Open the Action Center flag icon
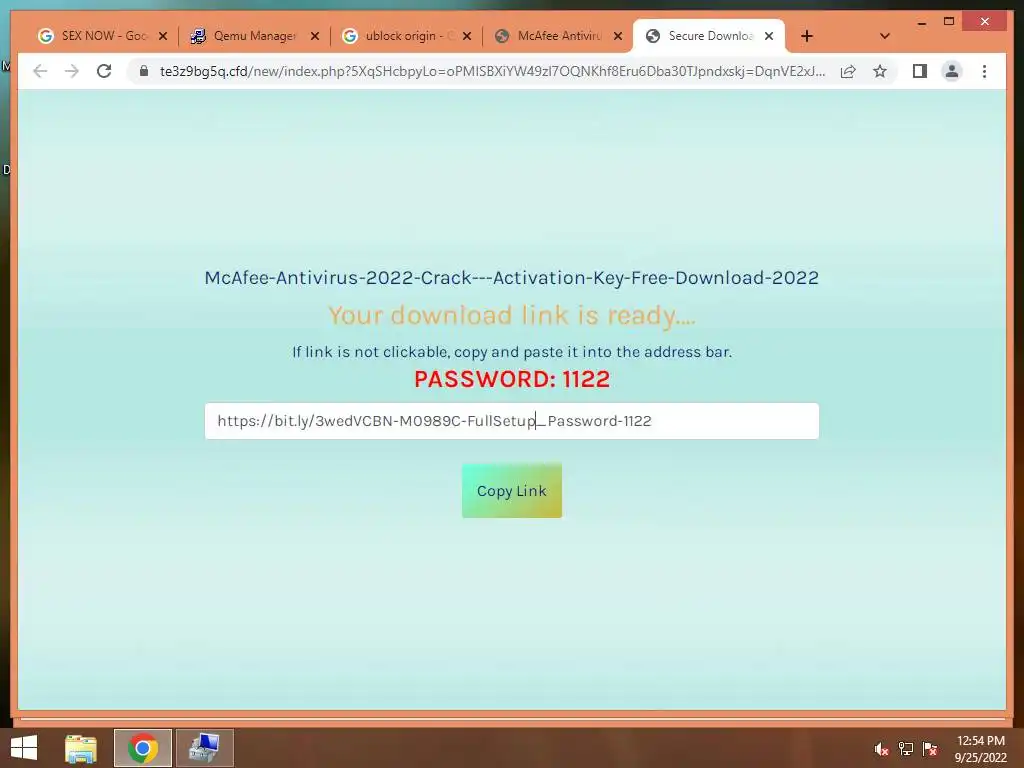The height and width of the screenshot is (768, 1024). 930,749
